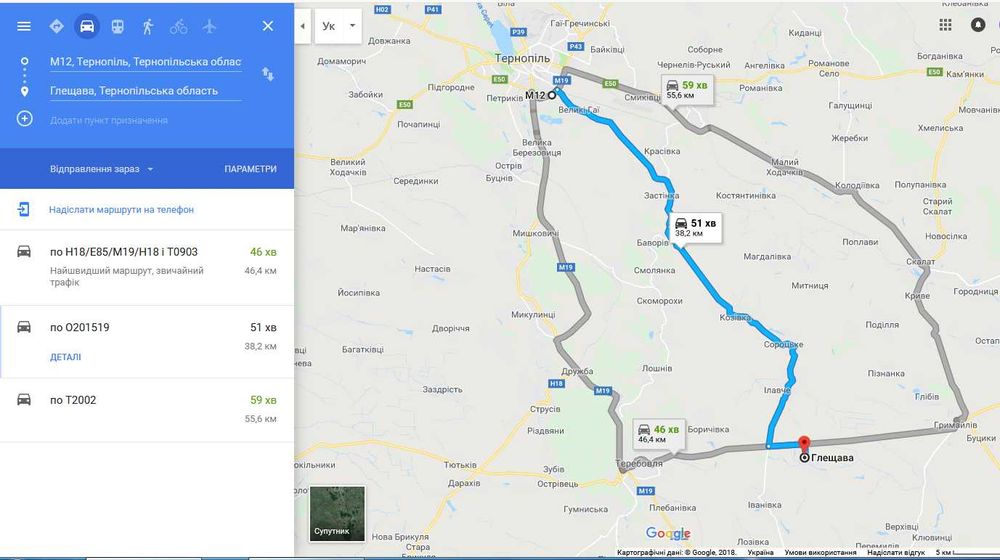This screenshot has height=560, width=1000.
Task: Open the notifications bell
Action: click(x=978, y=25)
